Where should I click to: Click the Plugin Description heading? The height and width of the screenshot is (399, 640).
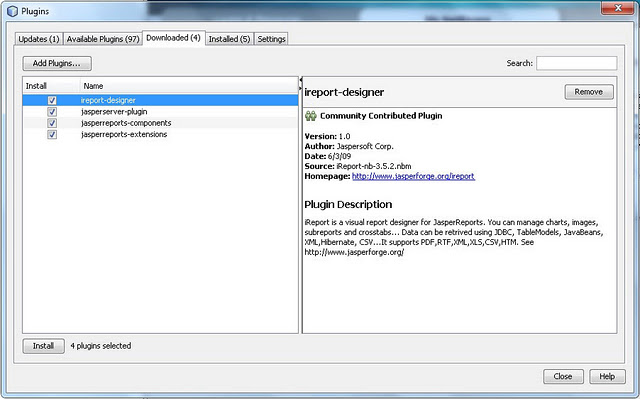348,204
